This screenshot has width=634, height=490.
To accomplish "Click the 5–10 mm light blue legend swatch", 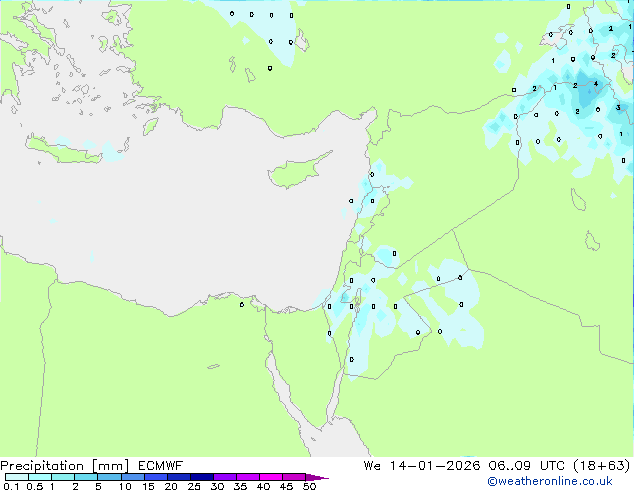I will (109, 477).
